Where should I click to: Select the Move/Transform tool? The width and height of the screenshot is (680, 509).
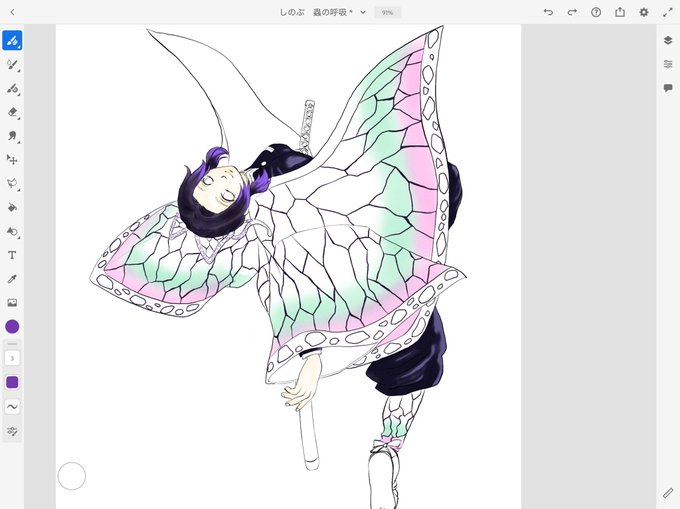[x=12, y=160]
